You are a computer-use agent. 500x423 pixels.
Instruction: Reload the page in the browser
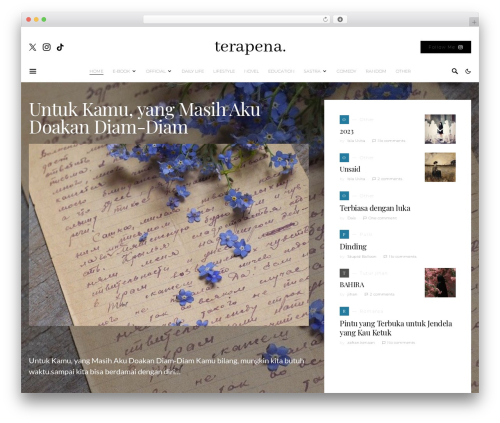coord(325,19)
